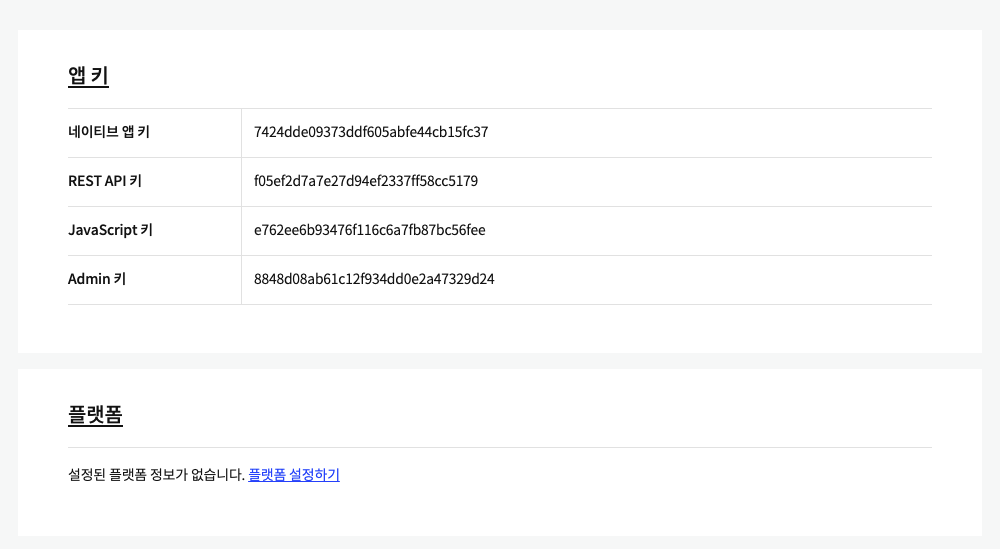Click the 앱 키 section heading
This screenshot has width=1000, height=549.
(88, 76)
